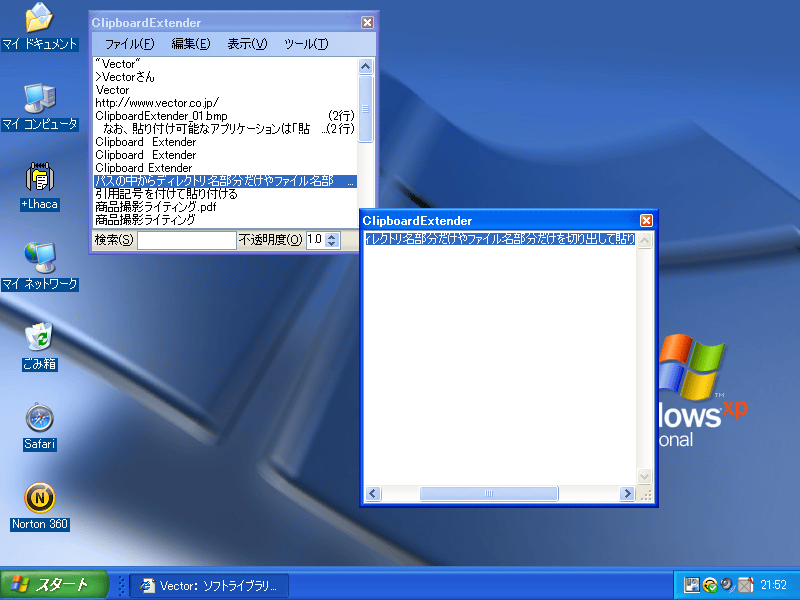Screen dimensions: 800x600
Task: Decrease opacity with the spinner down arrow
Action: [332, 244]
